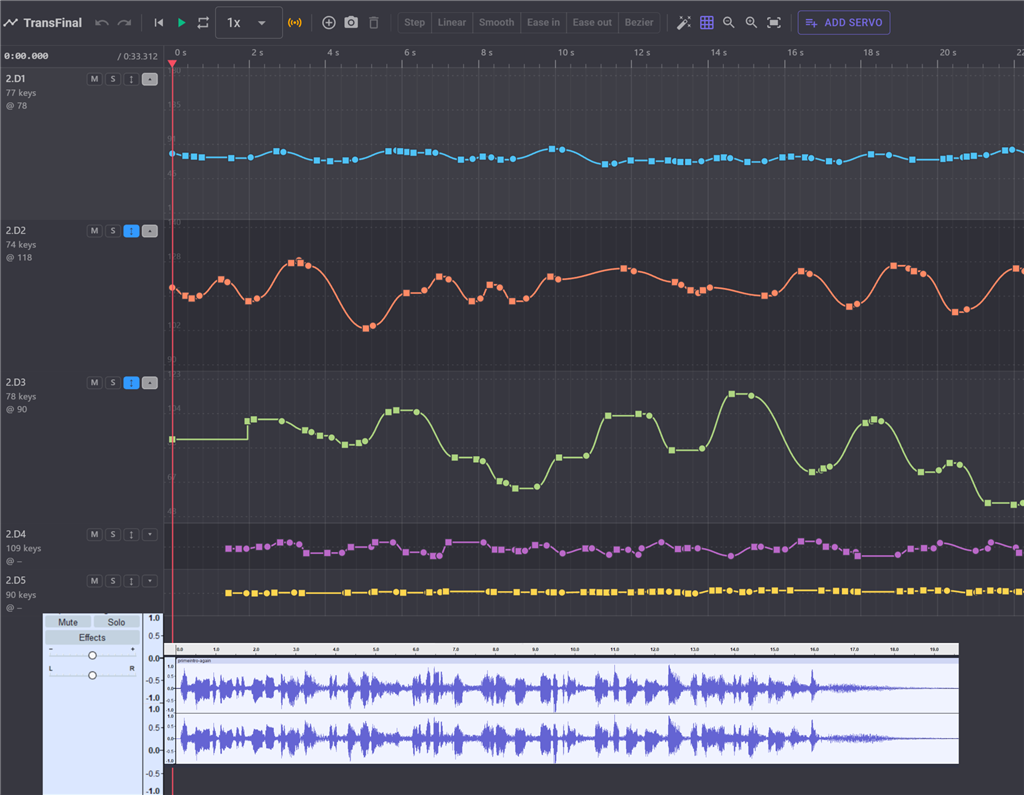
Task: Mute track 2.D4 with M button
Action: [x=95, y=534]
